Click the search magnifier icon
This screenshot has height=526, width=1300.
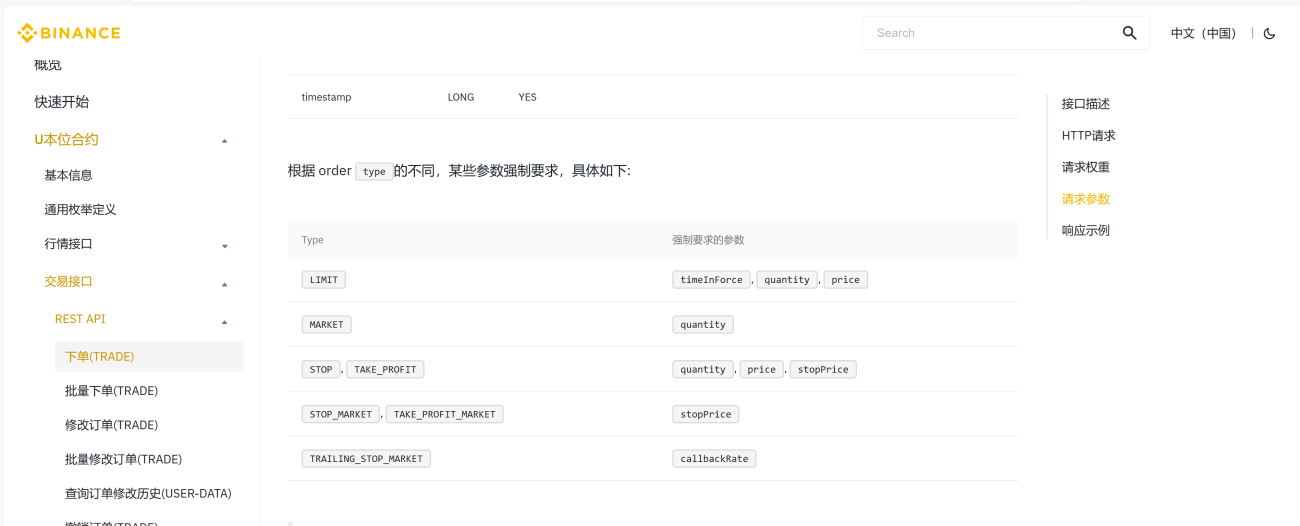pyautogui.click(x=1129, y=33)
